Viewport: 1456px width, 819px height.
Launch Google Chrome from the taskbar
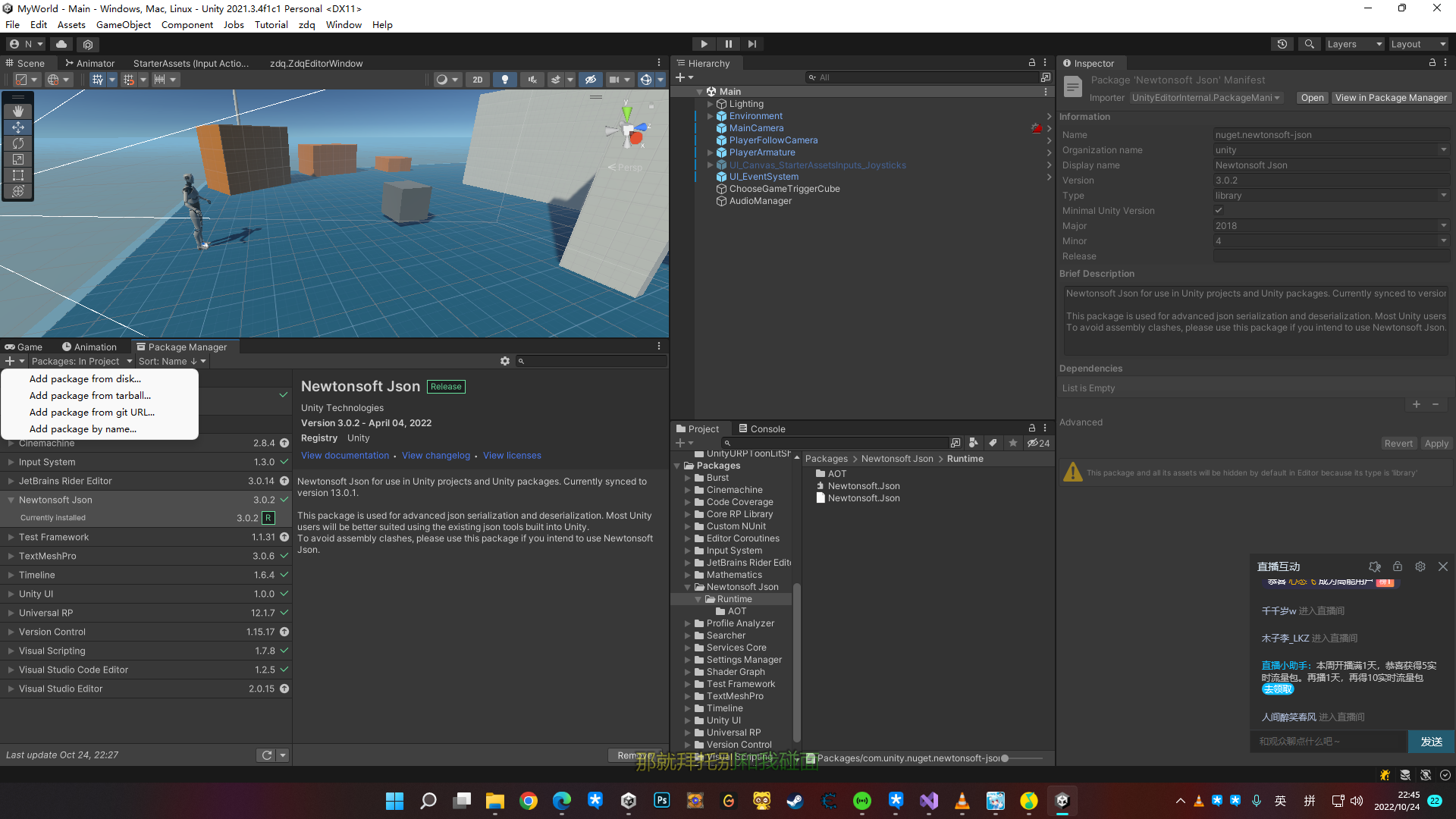coord(529,801)
